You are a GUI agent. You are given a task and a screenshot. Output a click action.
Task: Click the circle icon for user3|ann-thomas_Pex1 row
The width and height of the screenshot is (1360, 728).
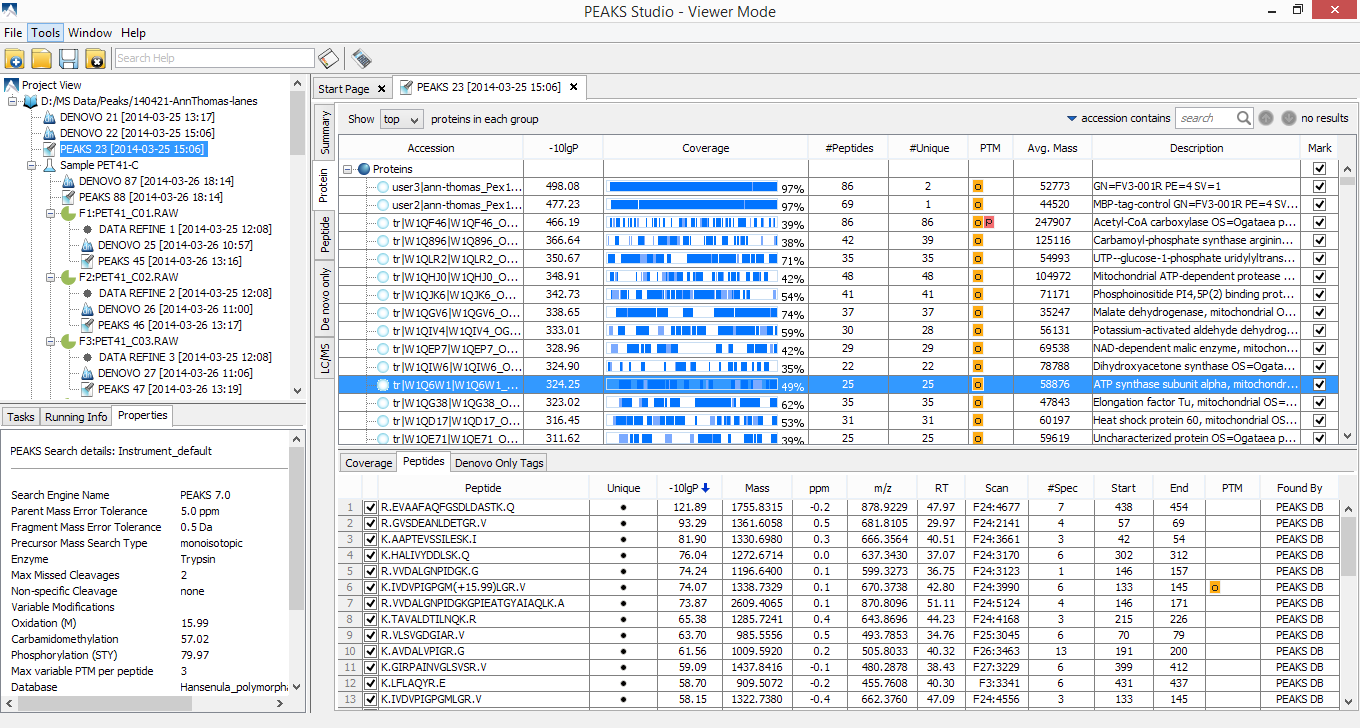[x=383, y=187]
